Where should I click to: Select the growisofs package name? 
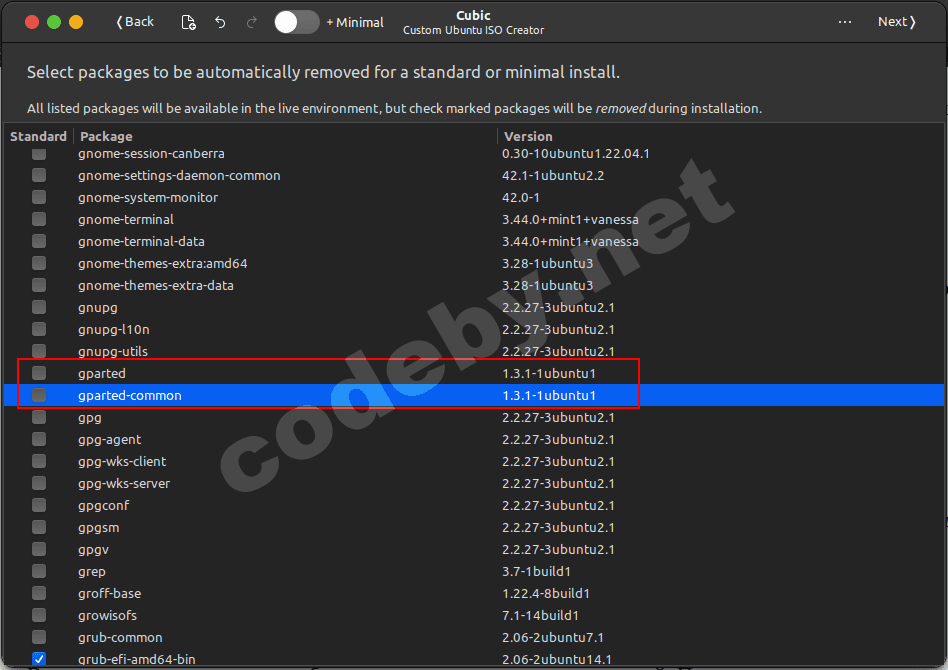[107, 616]
